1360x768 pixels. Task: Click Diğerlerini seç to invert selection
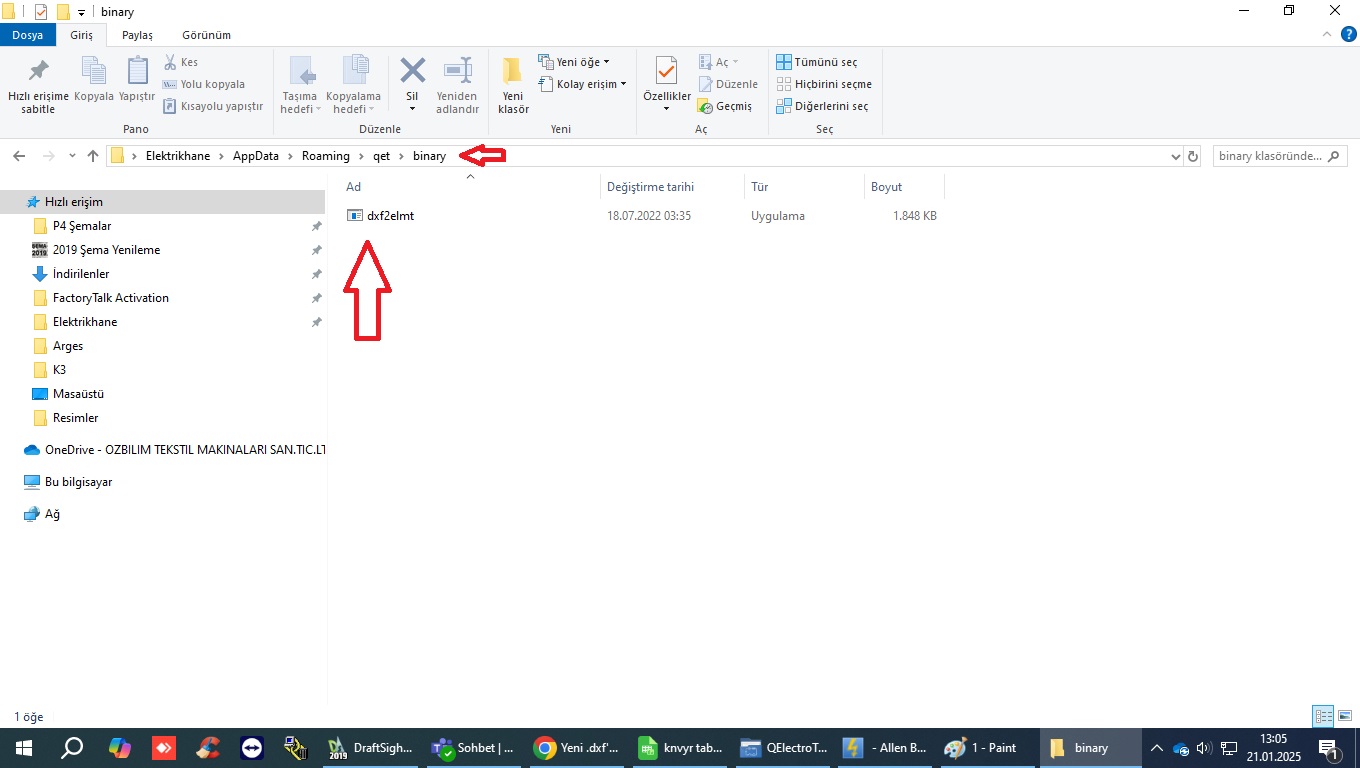click(822, 106)
